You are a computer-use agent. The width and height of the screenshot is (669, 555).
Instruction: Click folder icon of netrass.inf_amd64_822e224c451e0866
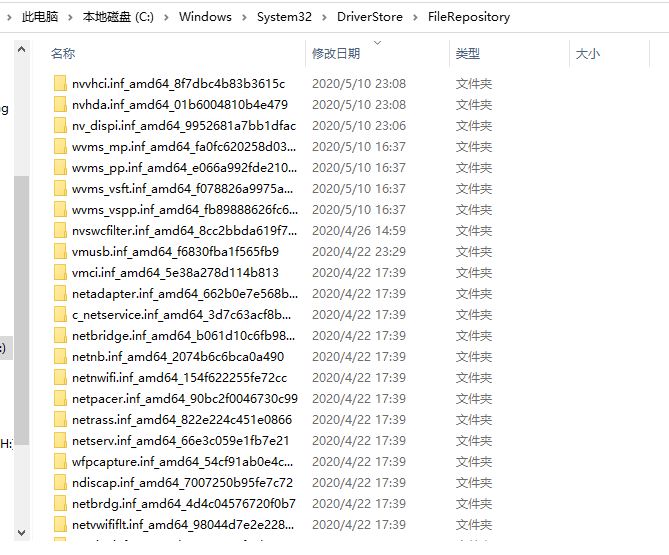click(60, 419)
